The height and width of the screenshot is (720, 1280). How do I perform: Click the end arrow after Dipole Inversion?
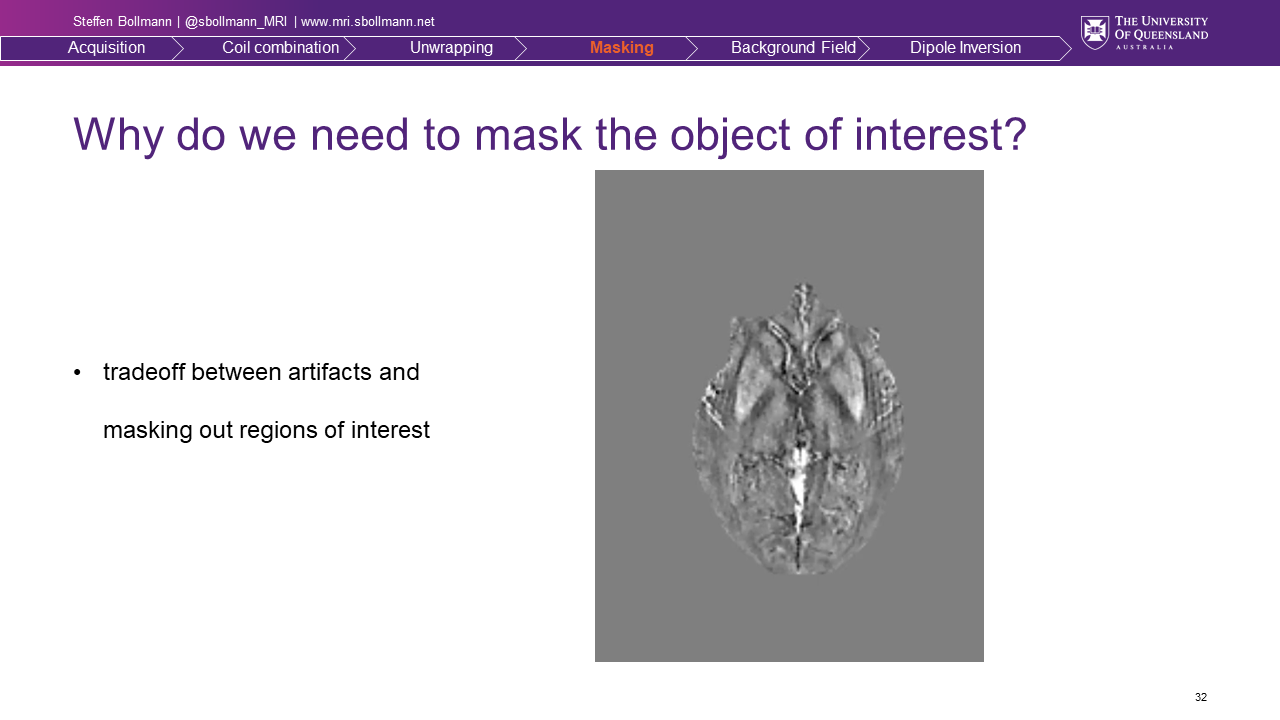pyautogui.click(x=1065, y=48)
